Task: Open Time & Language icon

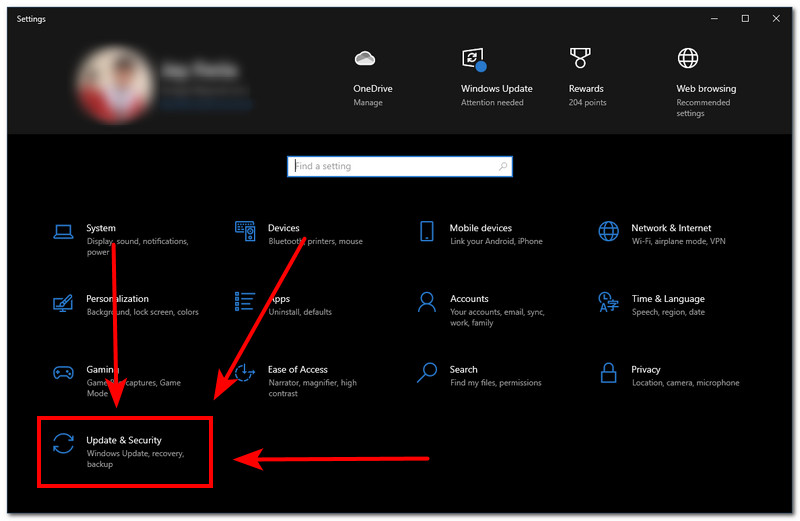Action: [x=608, y=302]
